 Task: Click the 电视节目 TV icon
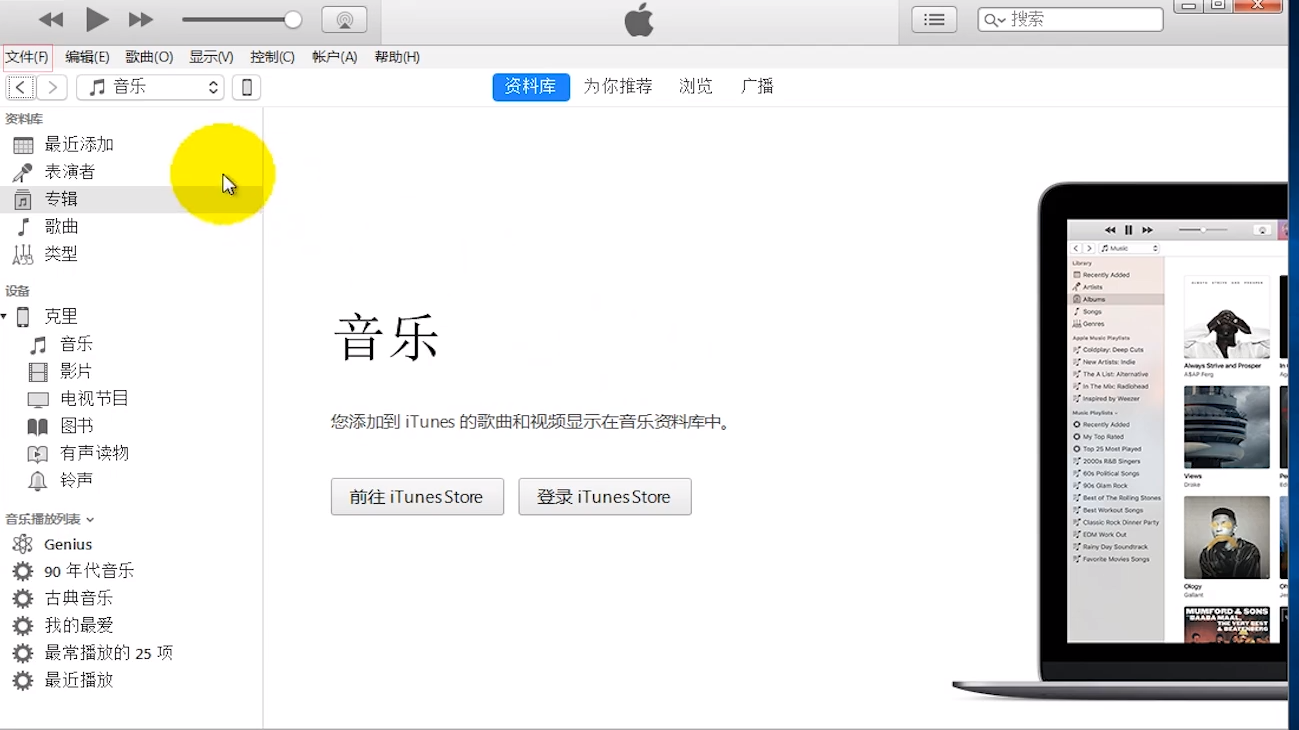click(x=38, y=399)
